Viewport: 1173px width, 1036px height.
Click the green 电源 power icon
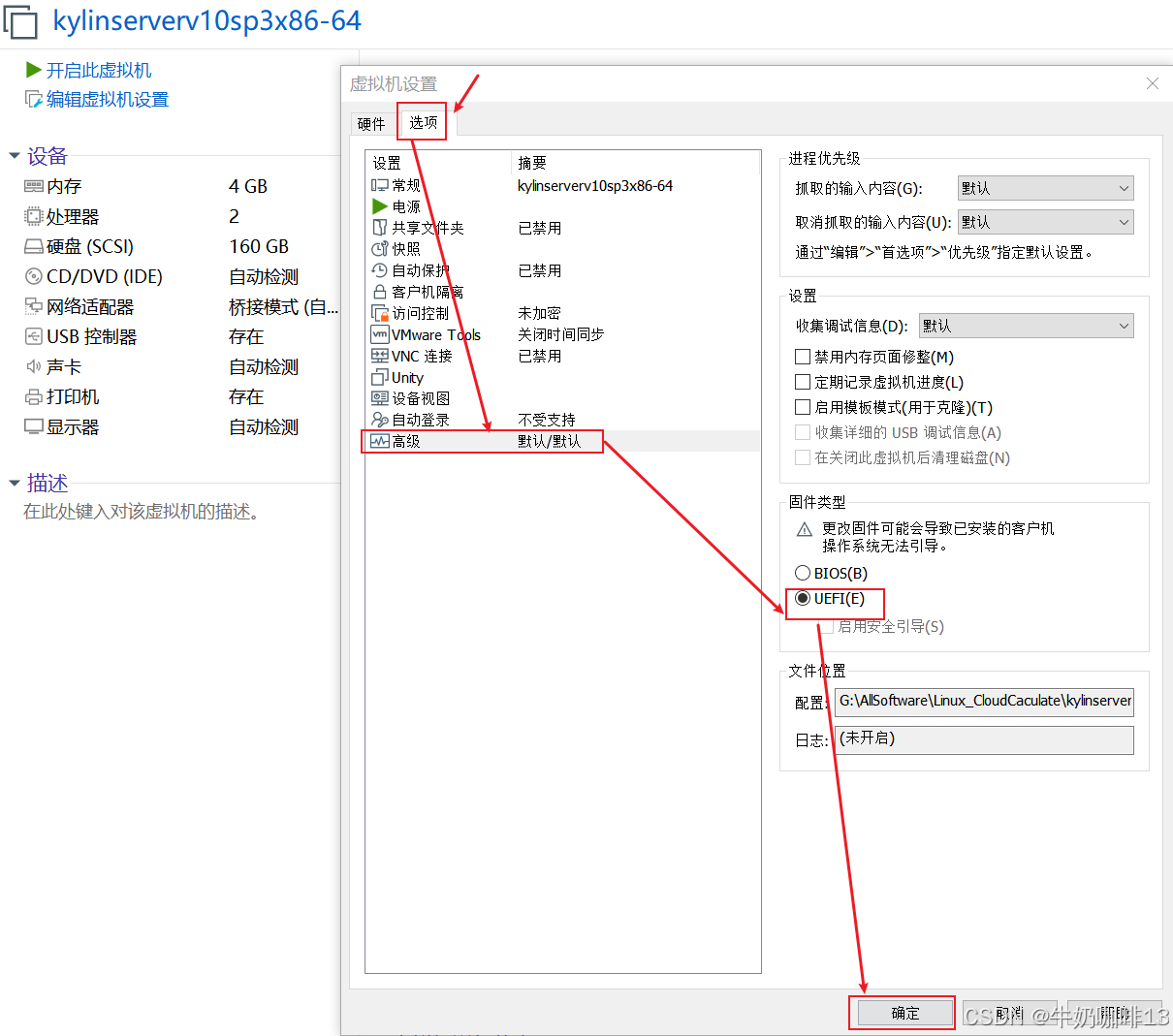pos(380,206)
